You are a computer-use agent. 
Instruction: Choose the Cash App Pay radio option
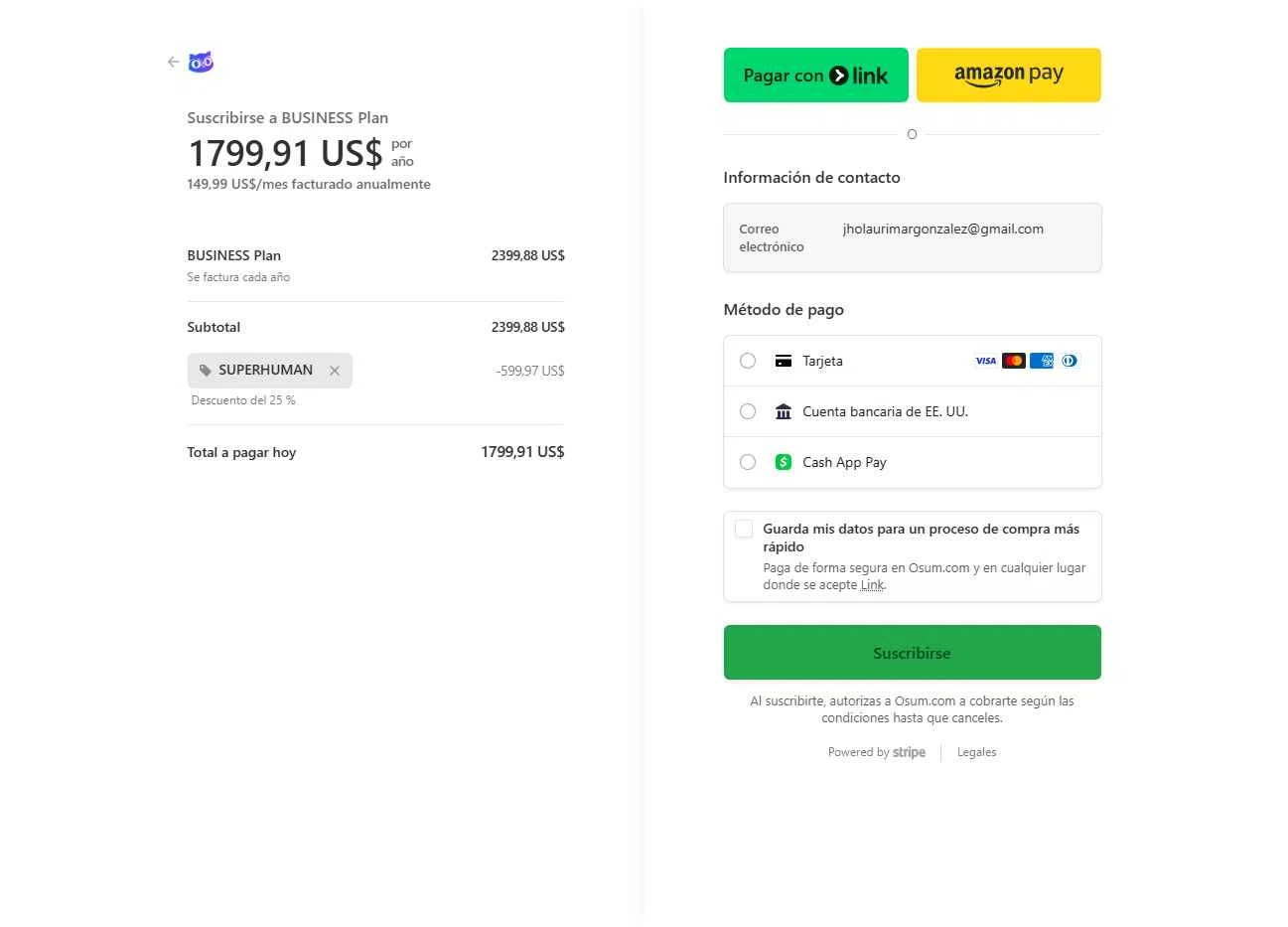[748, 462]
